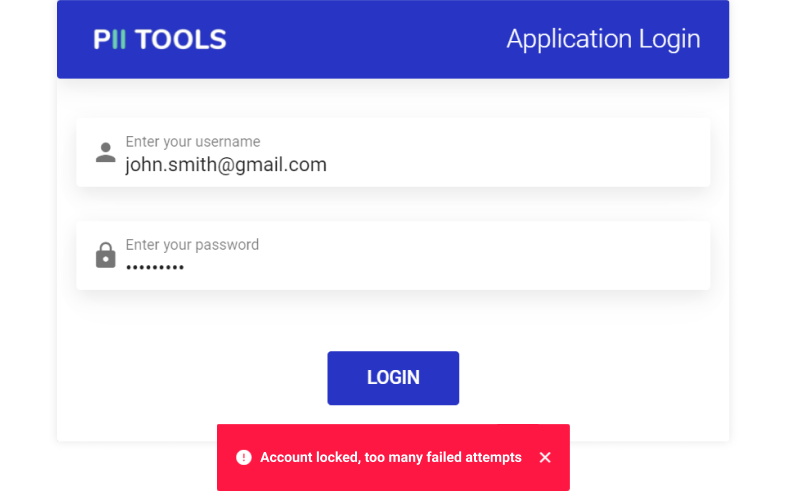Submit the form with the LOGIN button
The image size is (800, 500).
(393, 378)
